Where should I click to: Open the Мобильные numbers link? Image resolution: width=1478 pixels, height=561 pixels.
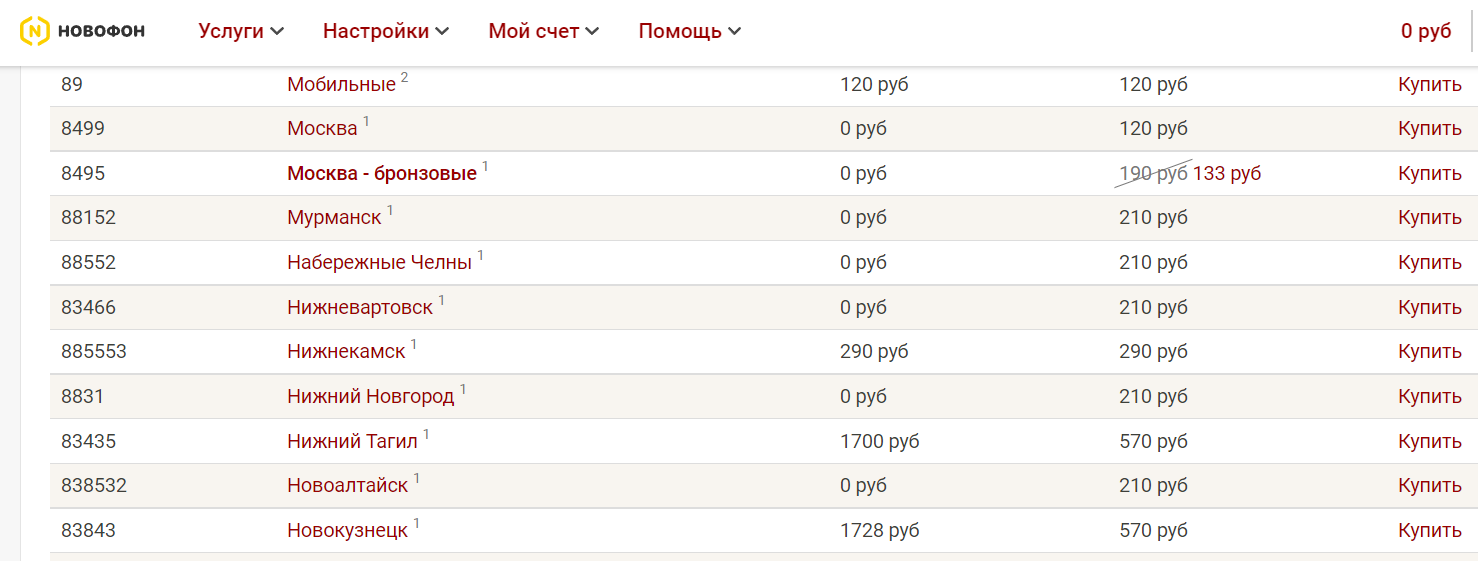pos(341,85)
